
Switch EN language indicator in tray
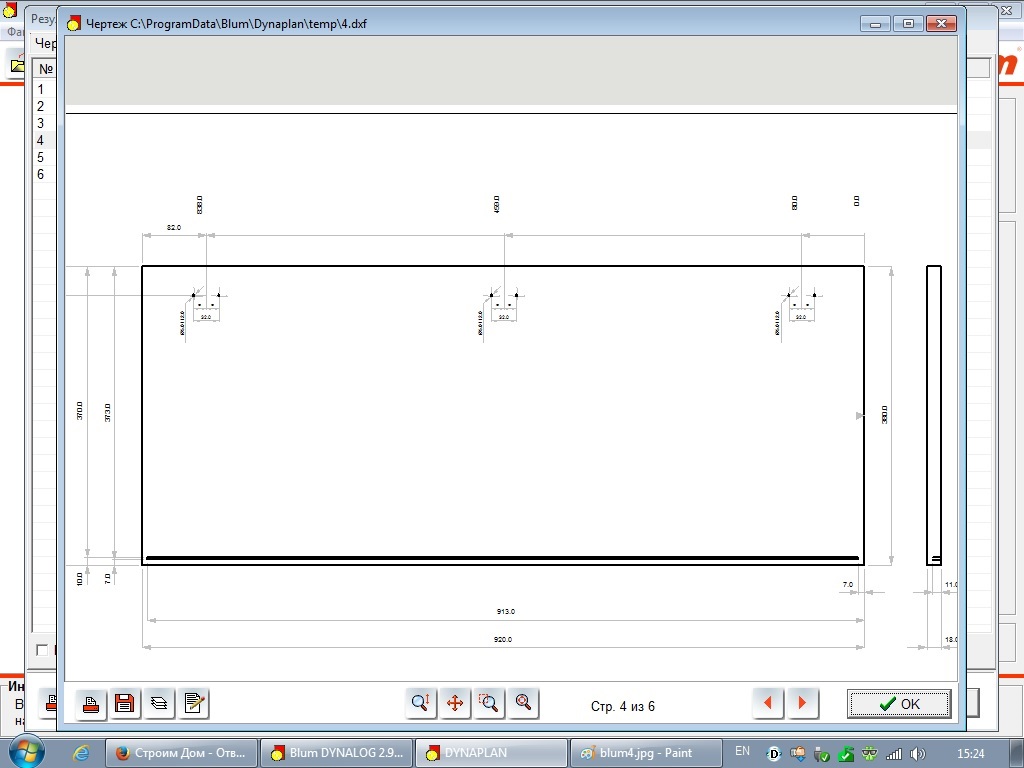743,751
